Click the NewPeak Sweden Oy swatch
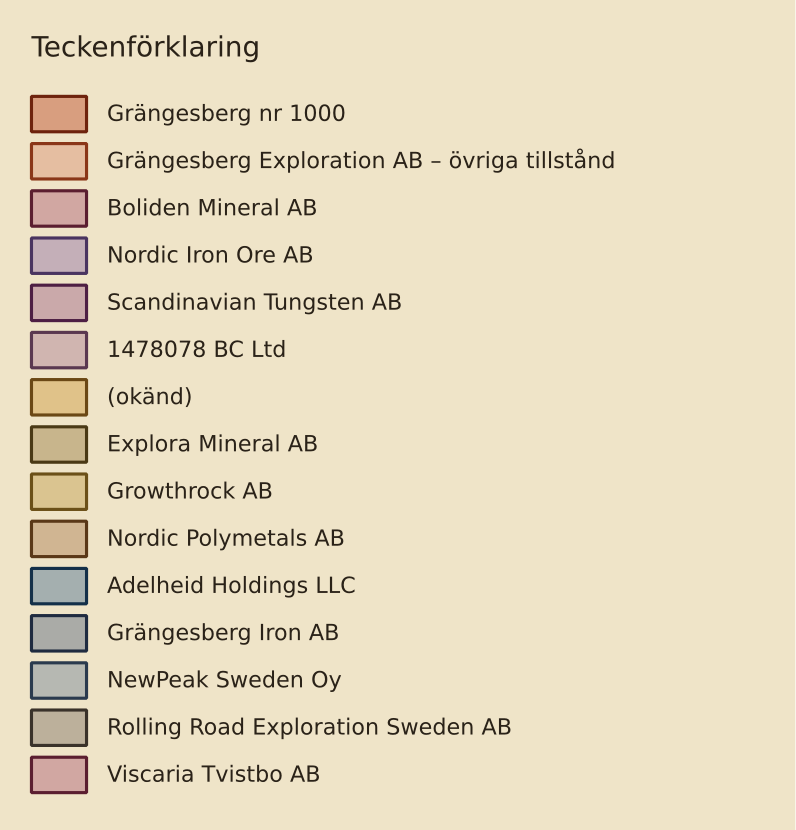The width and height of the screenshot is (796, 830). pos(59,680)
